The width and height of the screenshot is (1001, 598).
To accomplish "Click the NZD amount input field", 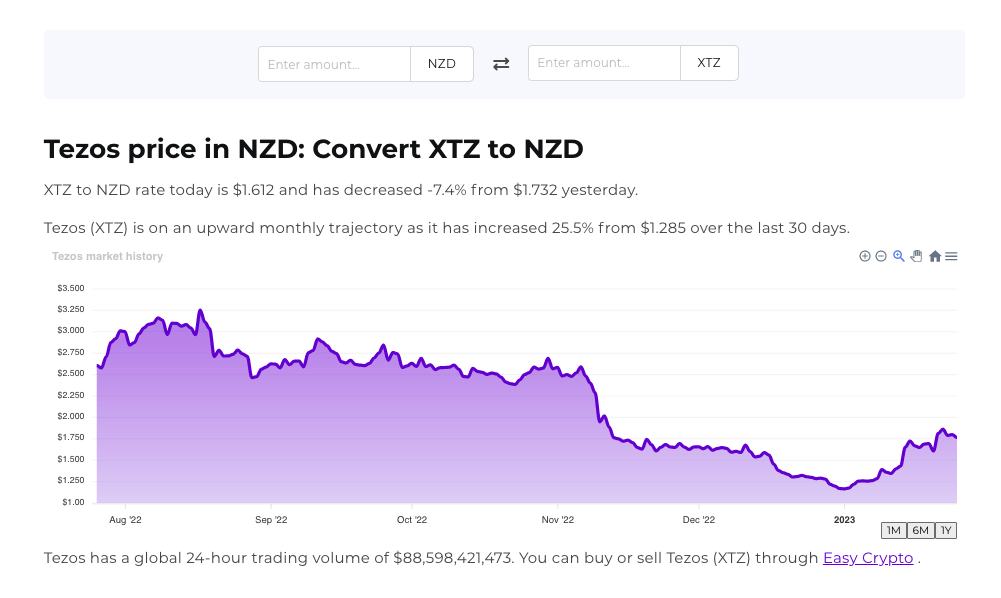I will (334, 63).
